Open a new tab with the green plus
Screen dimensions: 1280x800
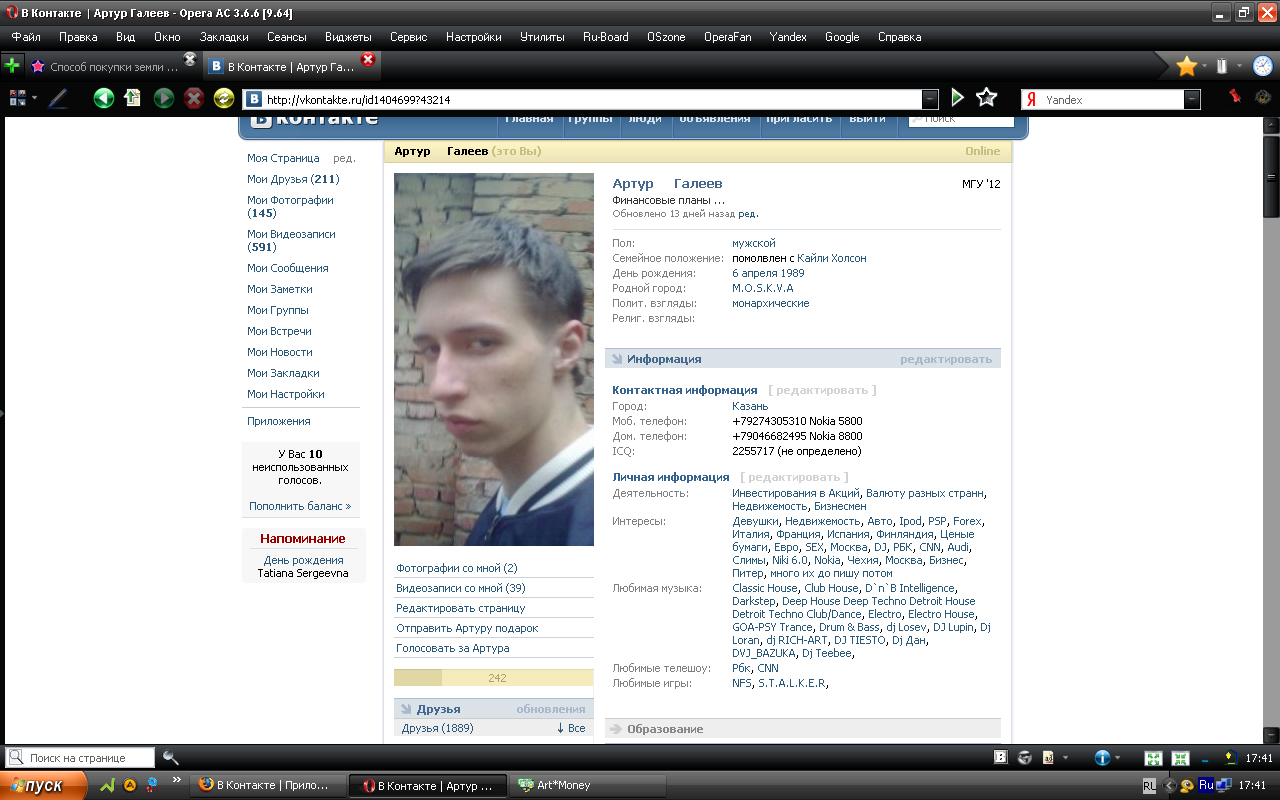pos(12,66)
